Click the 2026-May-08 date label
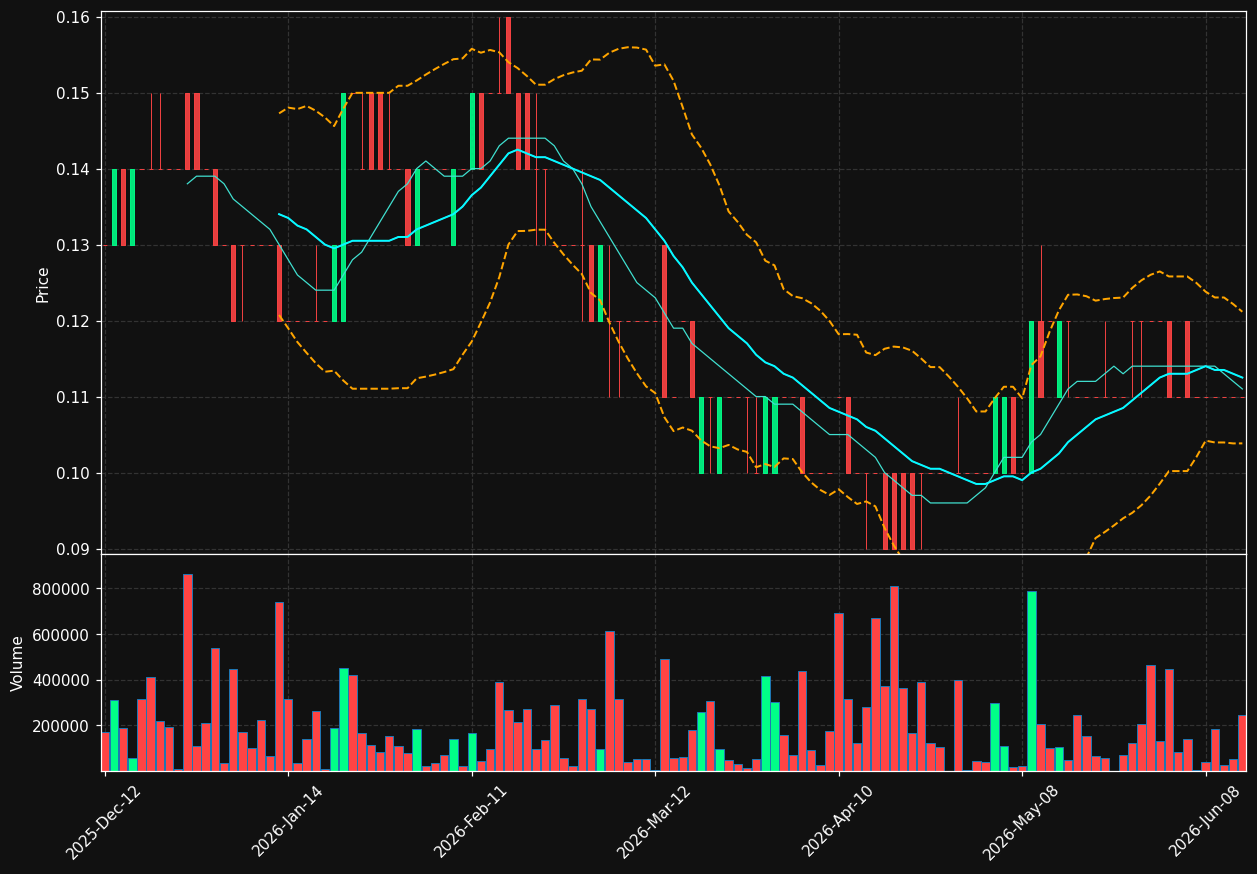This screenshot has height=874, width=1257. 1021,821
